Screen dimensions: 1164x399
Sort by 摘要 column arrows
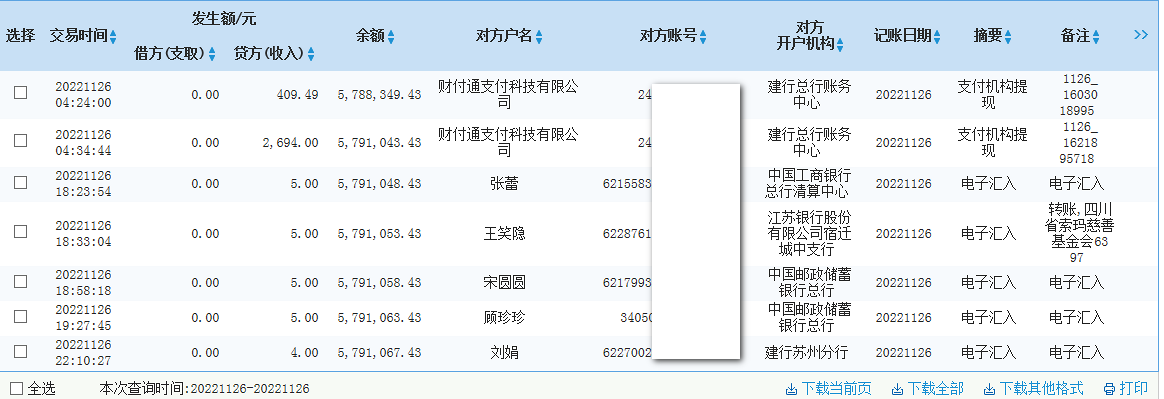(1008, 36)
